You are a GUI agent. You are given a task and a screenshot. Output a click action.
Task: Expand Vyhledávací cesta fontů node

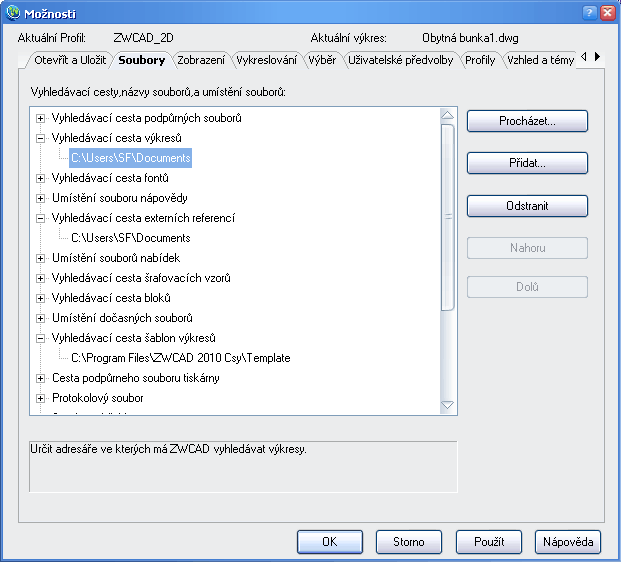click(x=41, y=178)
